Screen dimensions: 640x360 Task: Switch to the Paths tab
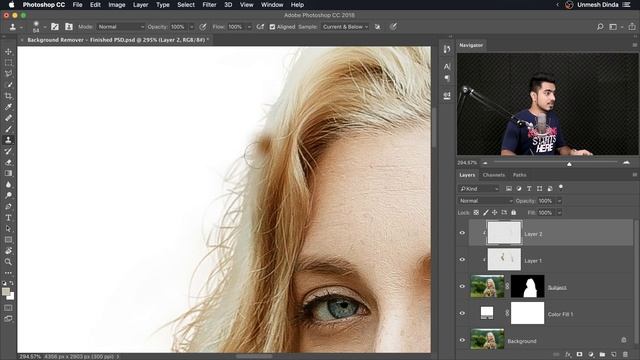click(519, 175)
